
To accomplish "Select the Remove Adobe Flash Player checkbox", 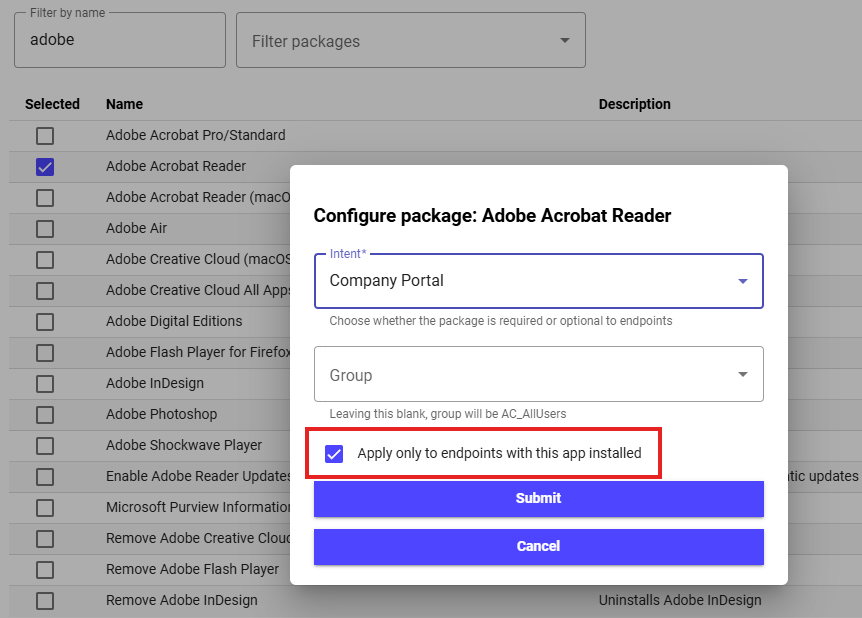I will 45,570.
